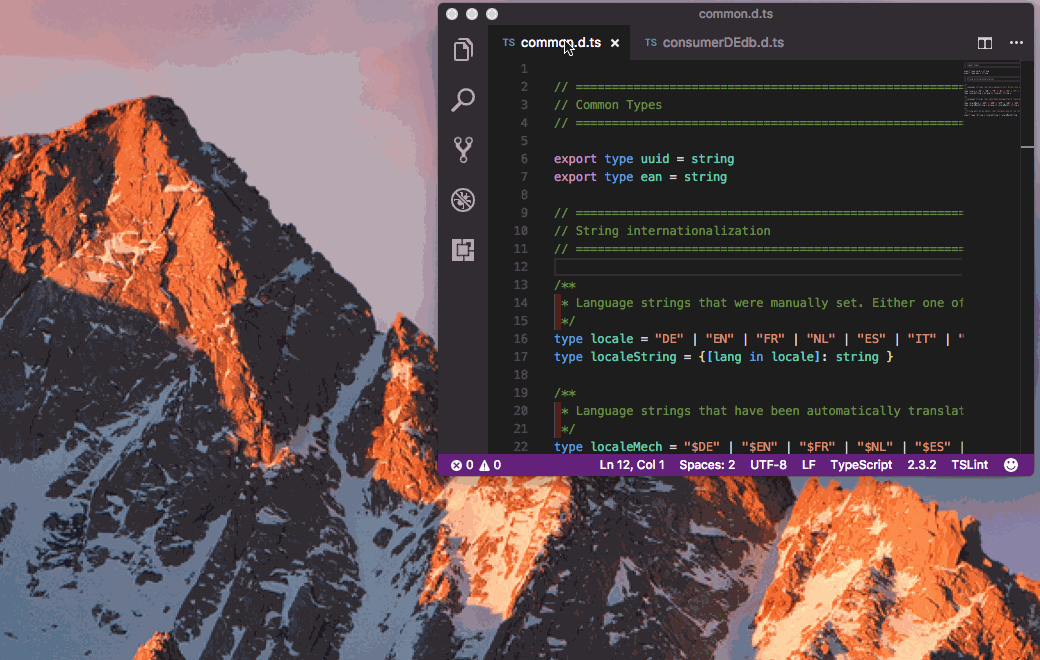Click the warnings triangle in status bar
Screen dimensions: 1040x660
(484, 466)
